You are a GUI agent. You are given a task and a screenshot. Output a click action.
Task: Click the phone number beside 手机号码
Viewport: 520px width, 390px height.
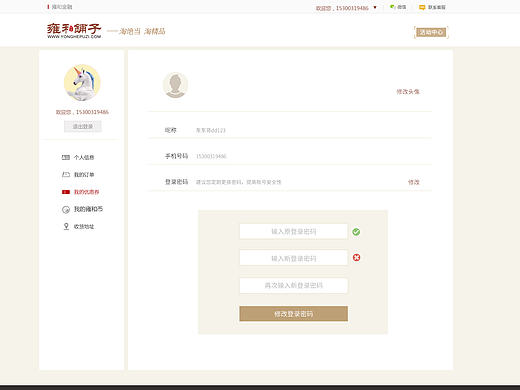[x=211, y=156]
